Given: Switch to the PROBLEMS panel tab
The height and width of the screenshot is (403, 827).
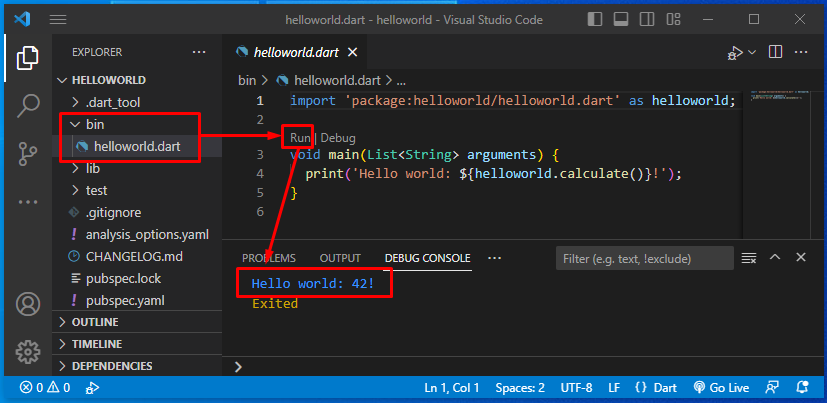Looking at the screenshot, I should (x=269, y=258).
